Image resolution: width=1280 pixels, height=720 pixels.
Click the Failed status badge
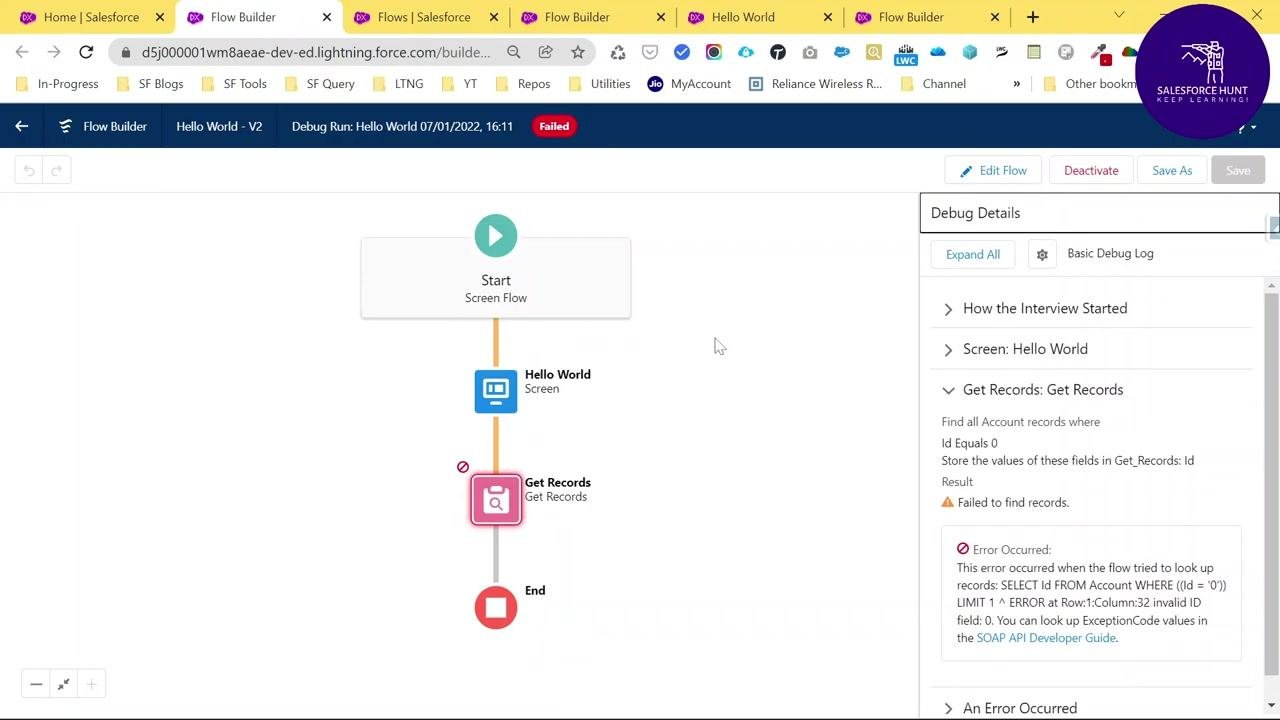coord(554,126)
